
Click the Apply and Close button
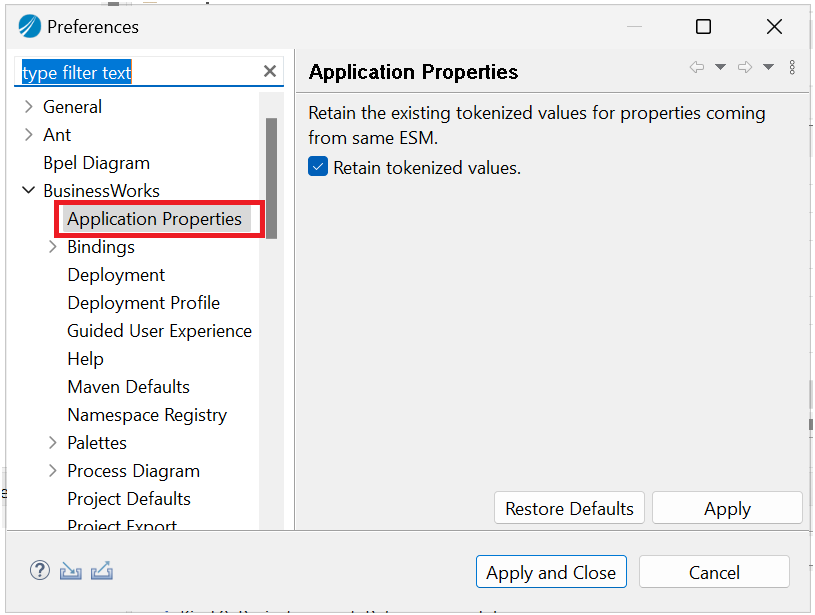click(x=551, y=572)
